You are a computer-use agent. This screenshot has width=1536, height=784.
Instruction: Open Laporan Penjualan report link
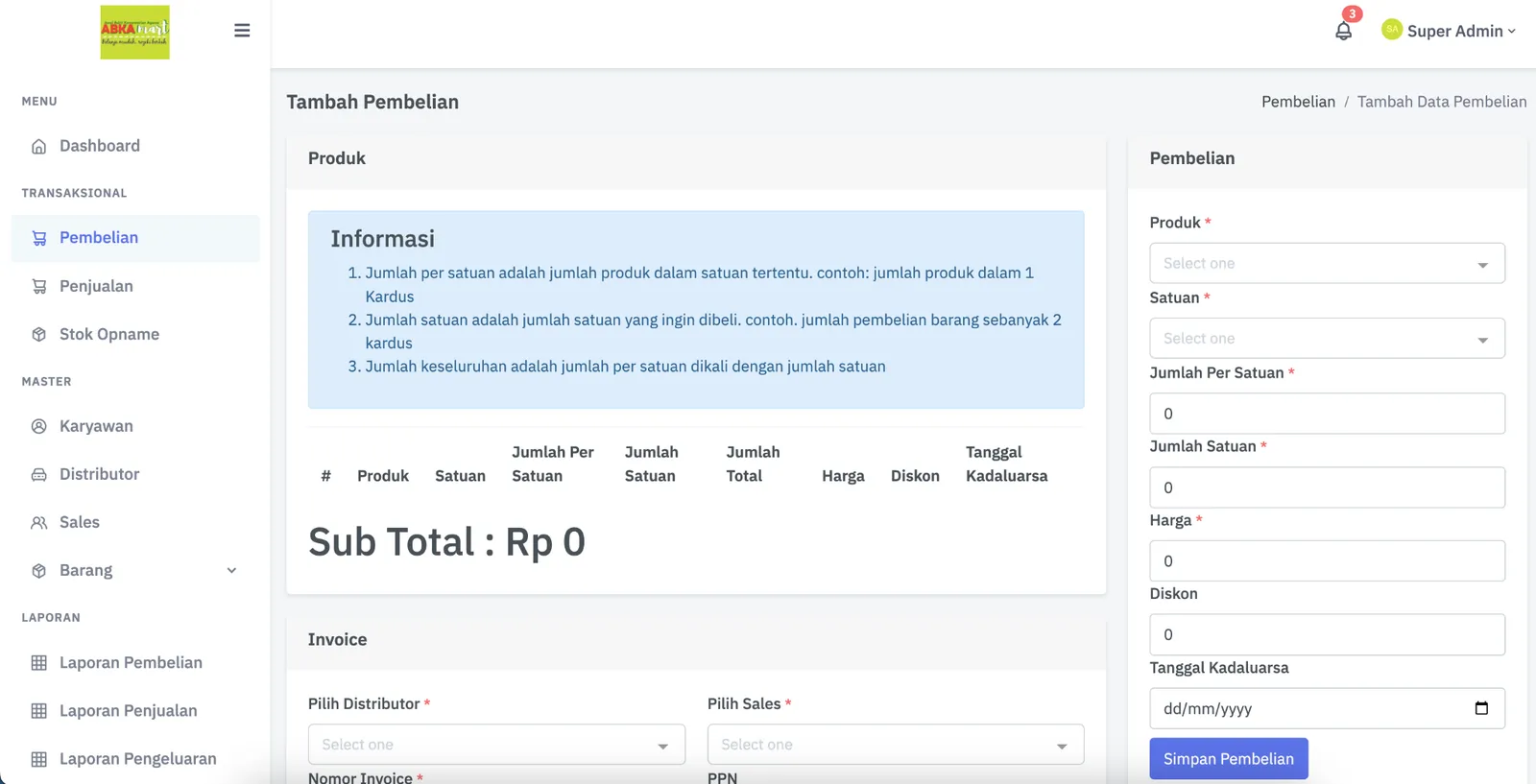click(135, 710)
